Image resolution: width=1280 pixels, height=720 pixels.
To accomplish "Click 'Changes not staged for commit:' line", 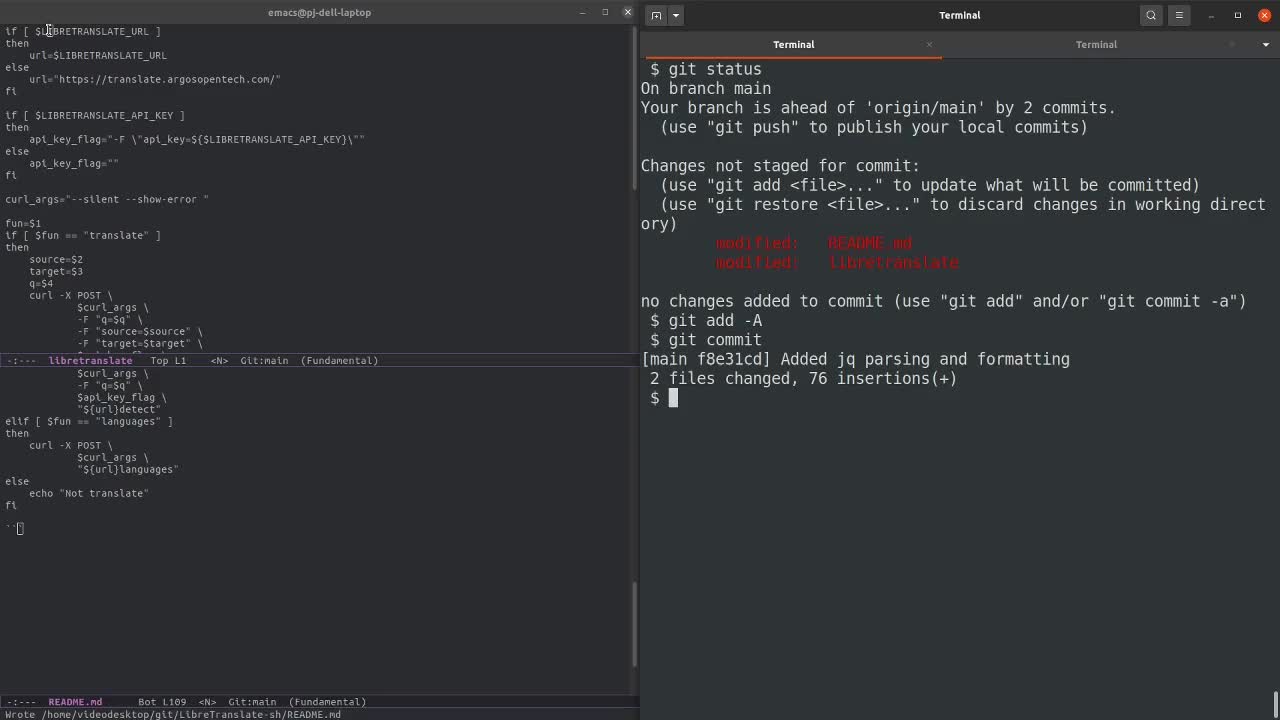I will (780, 166).
